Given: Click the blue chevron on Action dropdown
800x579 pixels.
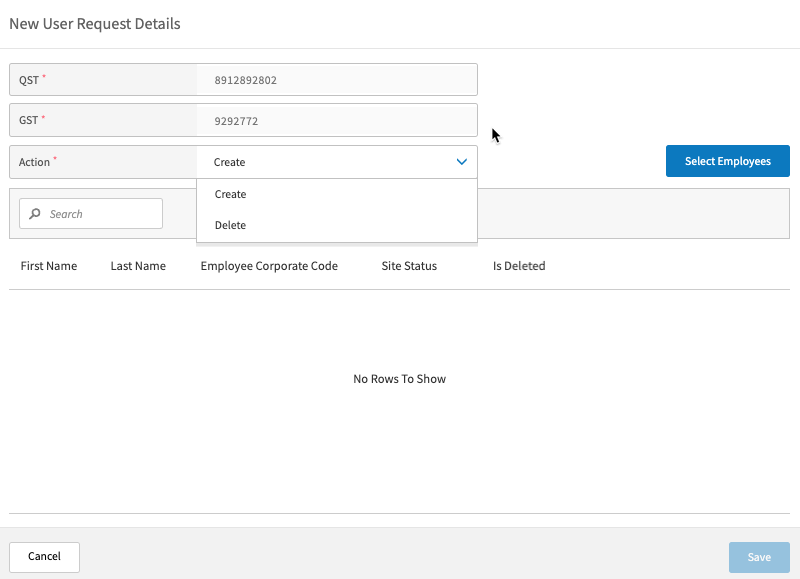Looking at the screenshot, I should [461, 161].
